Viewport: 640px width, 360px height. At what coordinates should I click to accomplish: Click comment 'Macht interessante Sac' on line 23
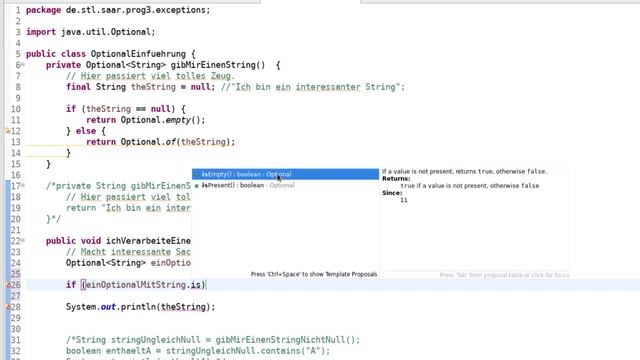pos(128,252)
